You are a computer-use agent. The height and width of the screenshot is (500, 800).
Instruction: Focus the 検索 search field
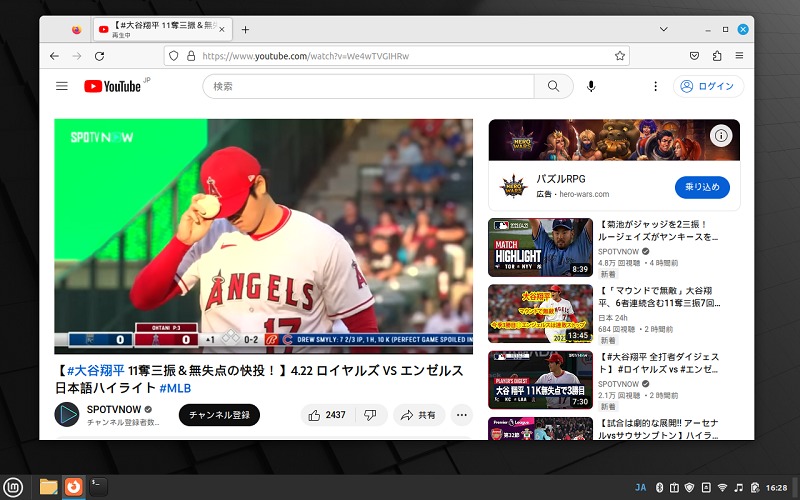click(368, 86)
